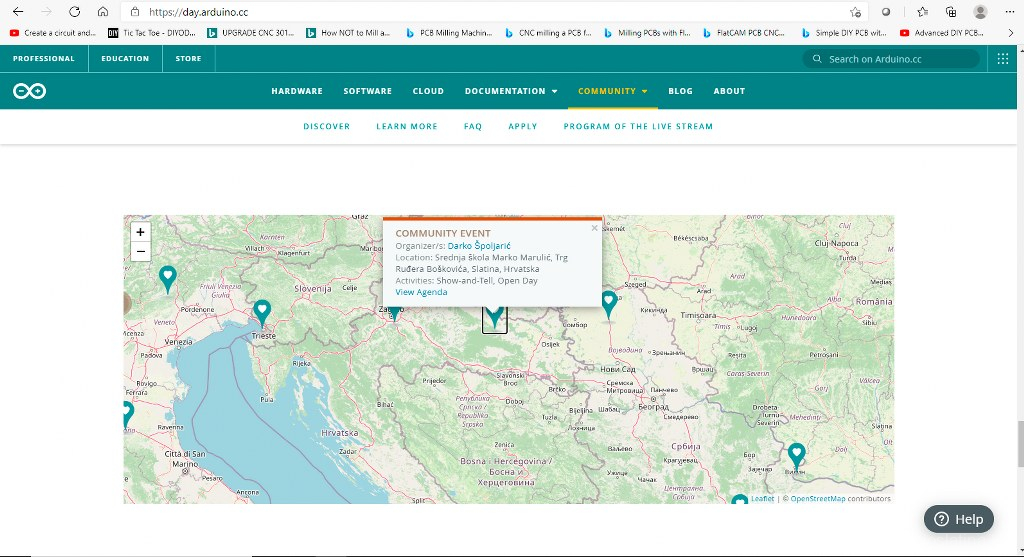Zoom out on the map with minus
This screenshot has height=557, width=1024.
point(140,251)
